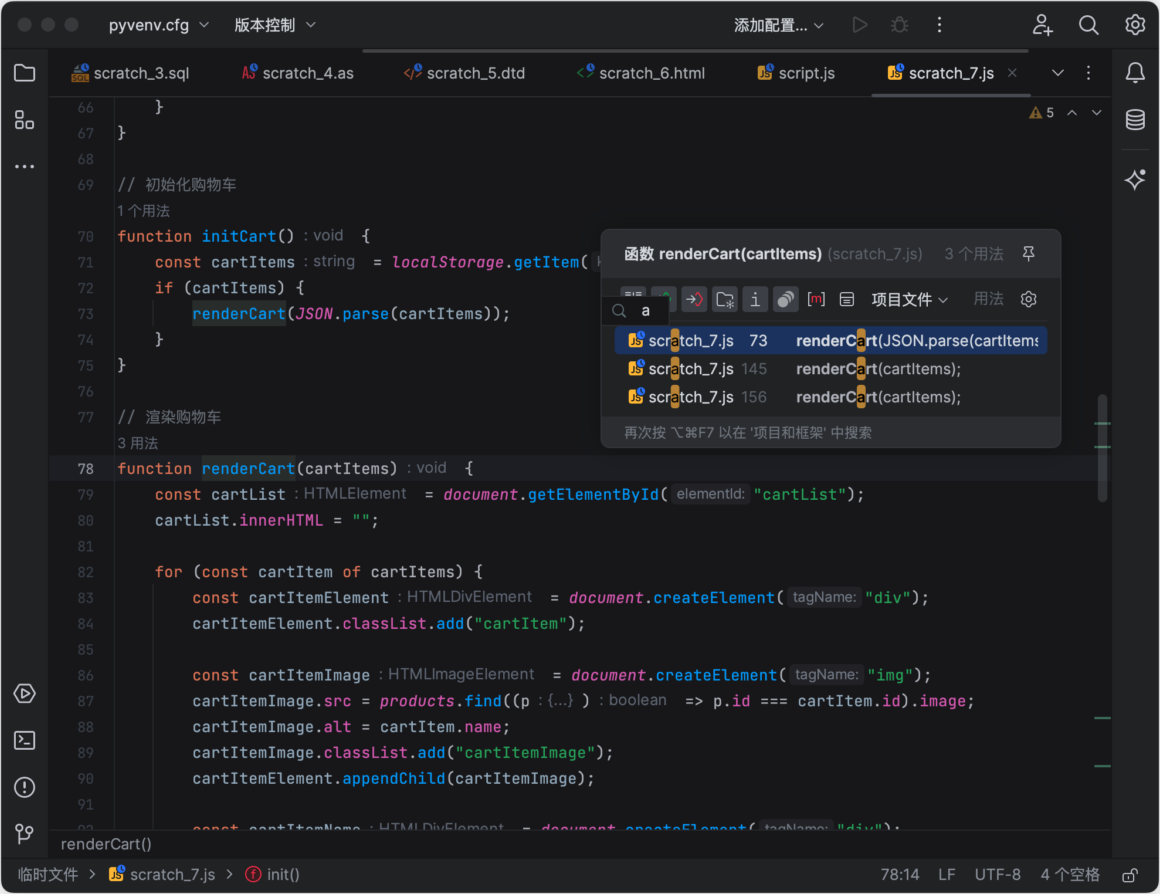
Task: Click the editor vertical scrollbar thumb
Action: tap(1102, 448)
